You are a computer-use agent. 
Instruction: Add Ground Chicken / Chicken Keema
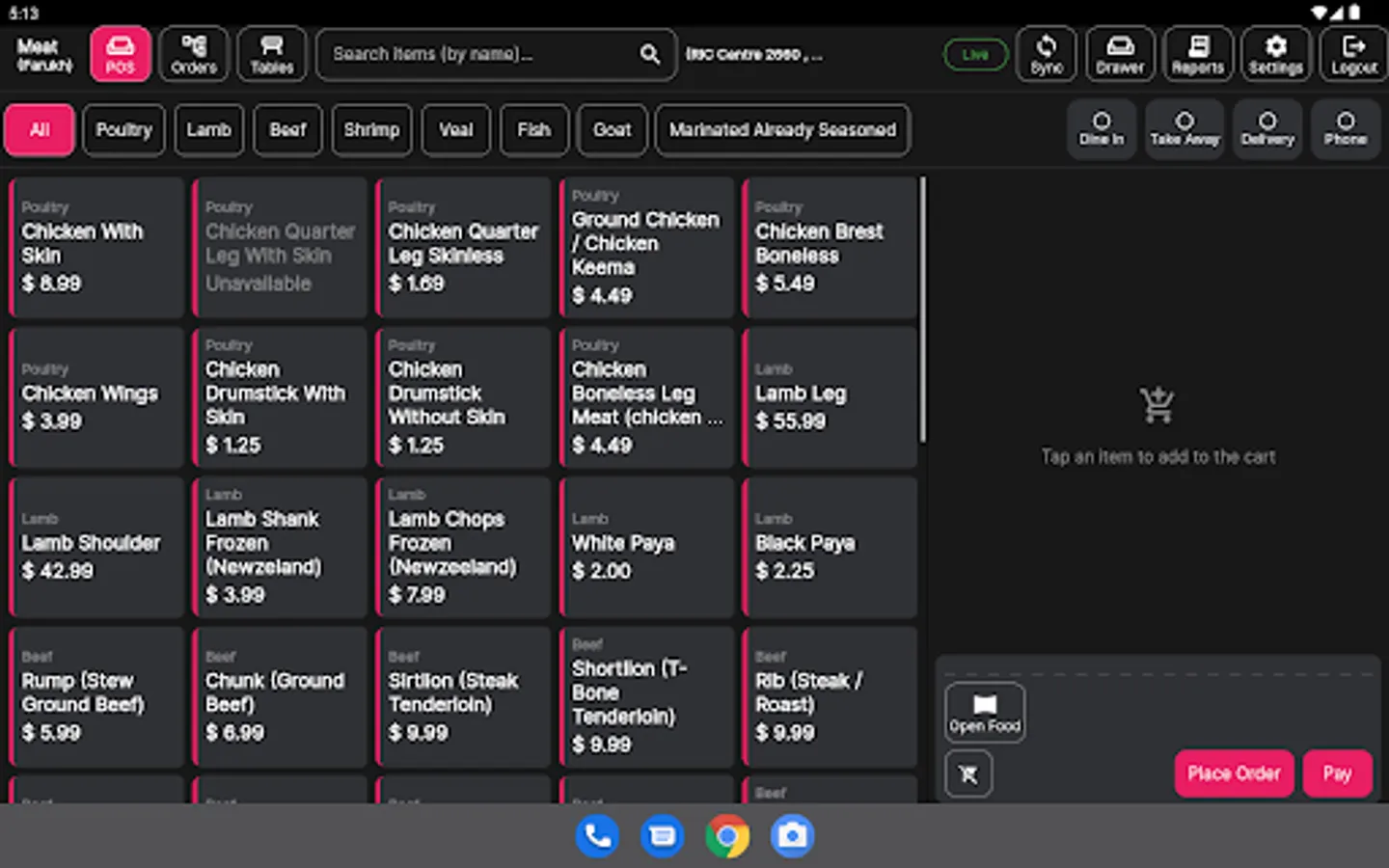pyautogui.click(x=647, y=247)
